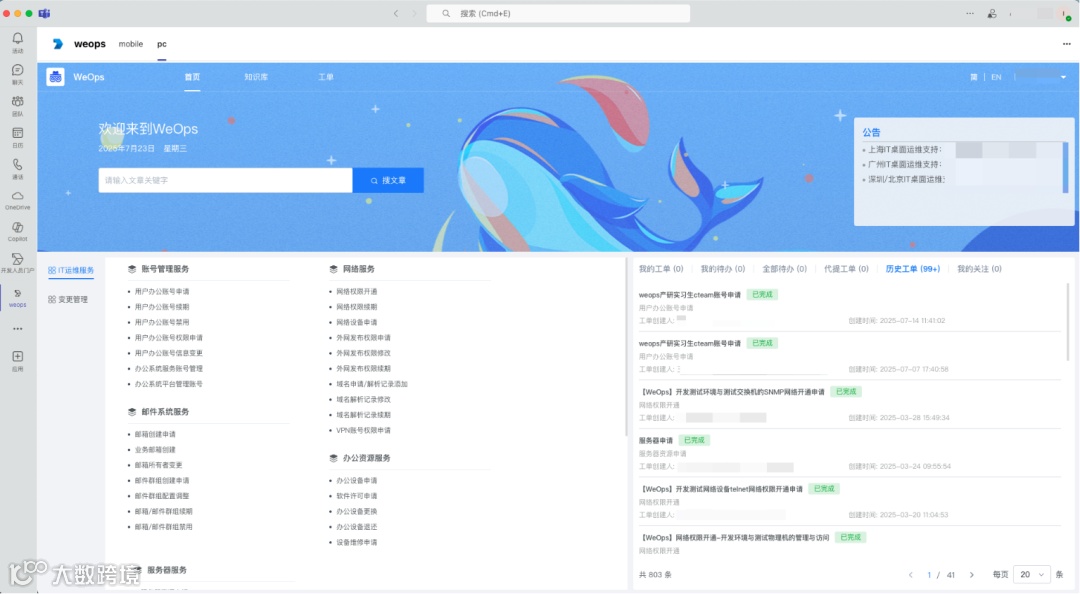Switch language to EN
Screen dimensions: 1080x594
pyautogui.click(x=996, y=77)
